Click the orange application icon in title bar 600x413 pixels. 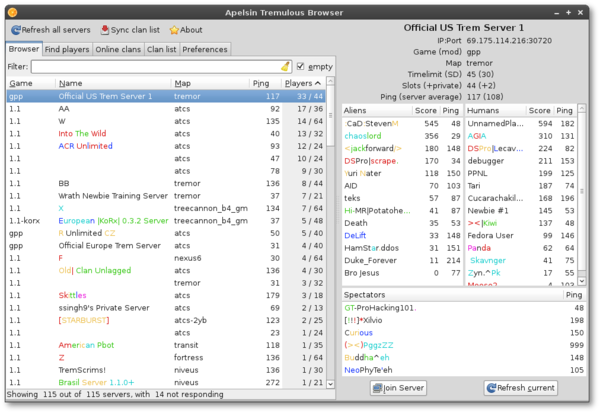(12, 13)
